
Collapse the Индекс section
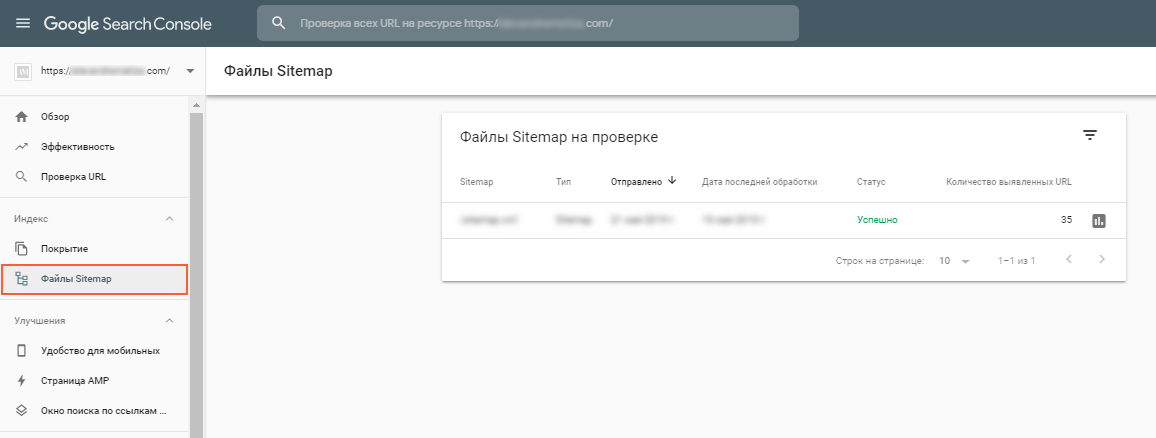[x=170, y=219]
